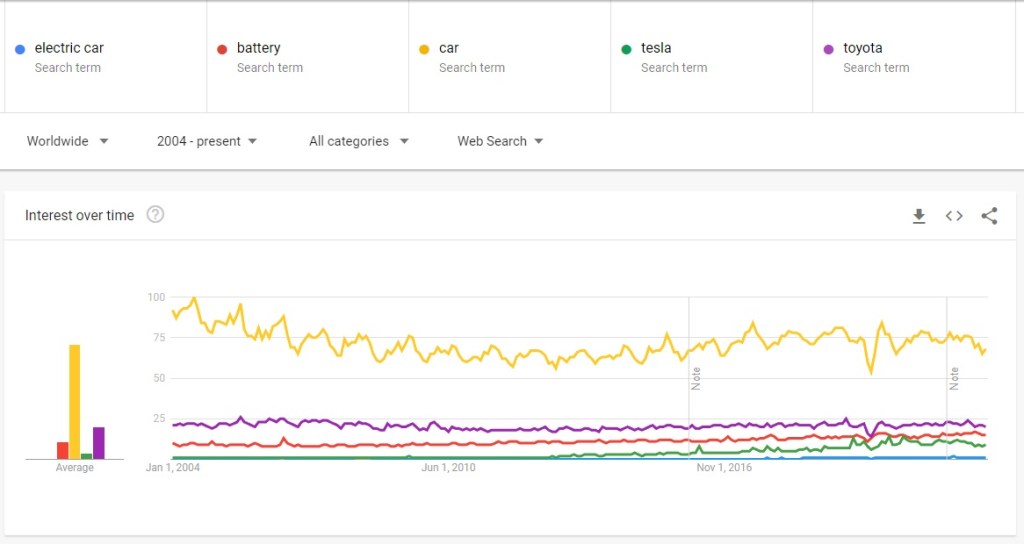Open the Web Search type dropdown
The image size is (1024, 544).
click(x=500, y=141)
